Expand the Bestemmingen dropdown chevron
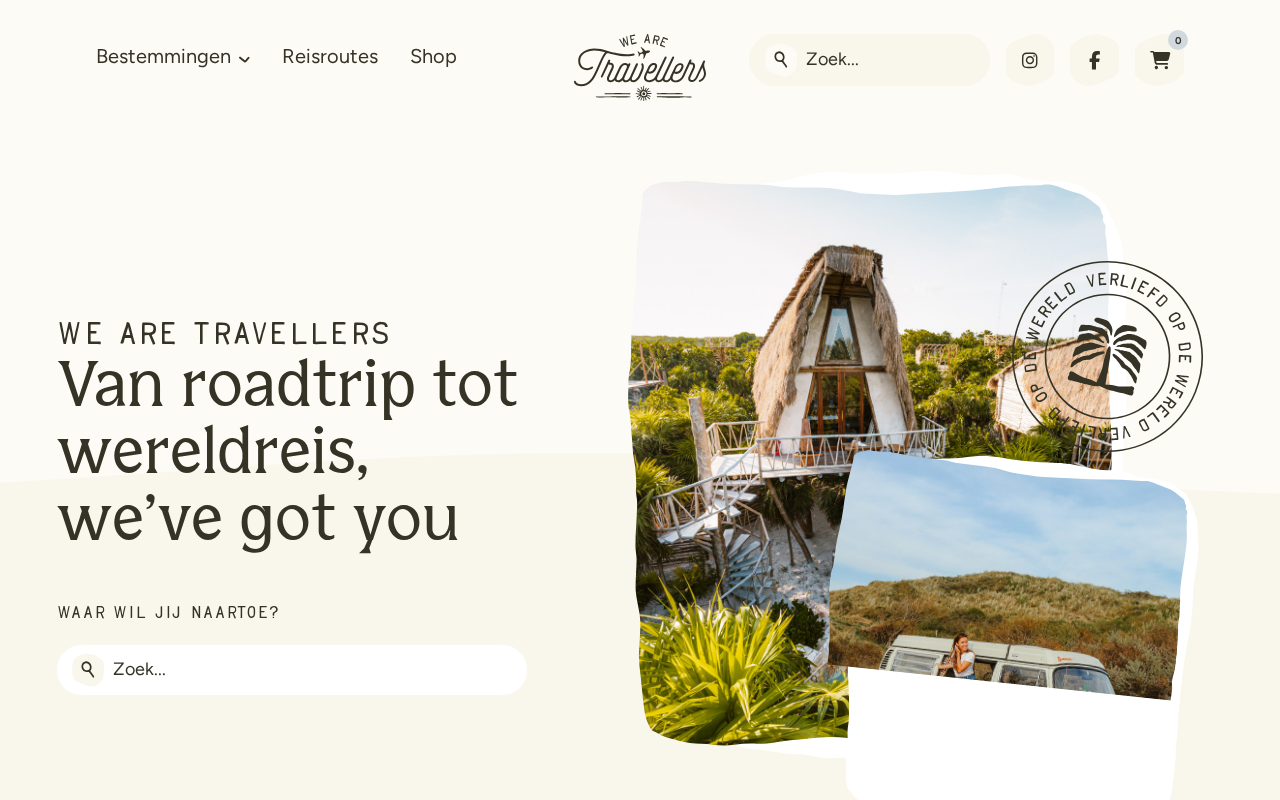1280x800 pixels. click(244, 59)
